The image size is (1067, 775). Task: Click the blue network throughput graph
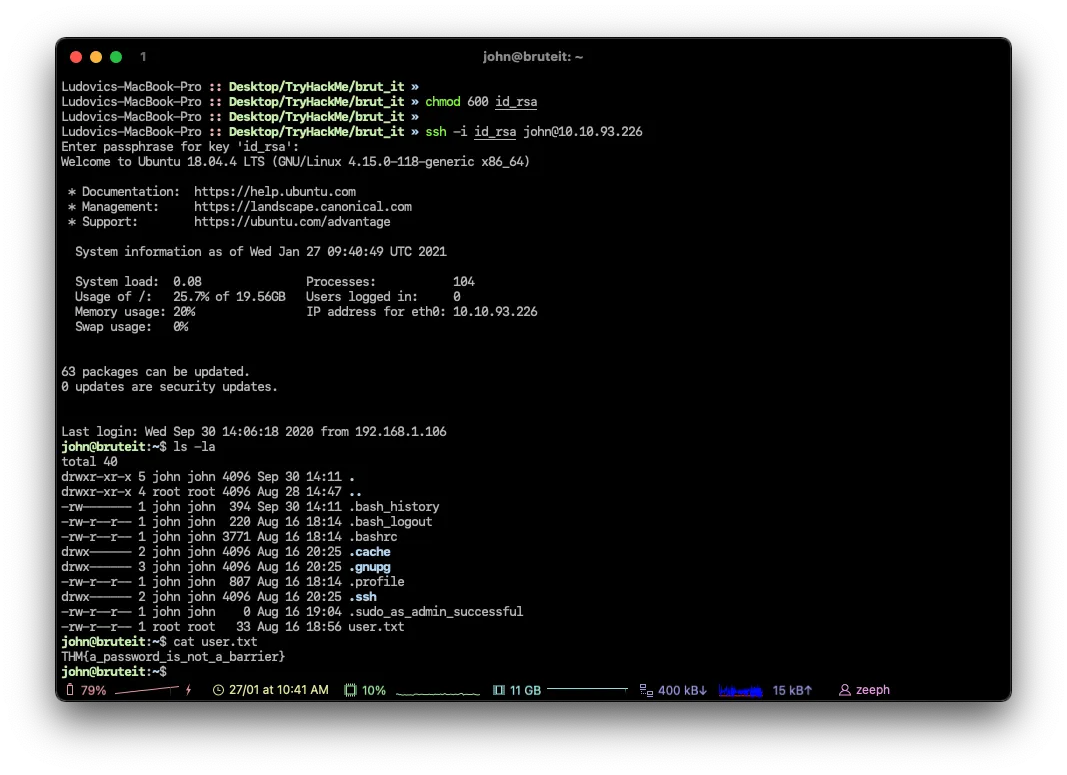point(741,690)
